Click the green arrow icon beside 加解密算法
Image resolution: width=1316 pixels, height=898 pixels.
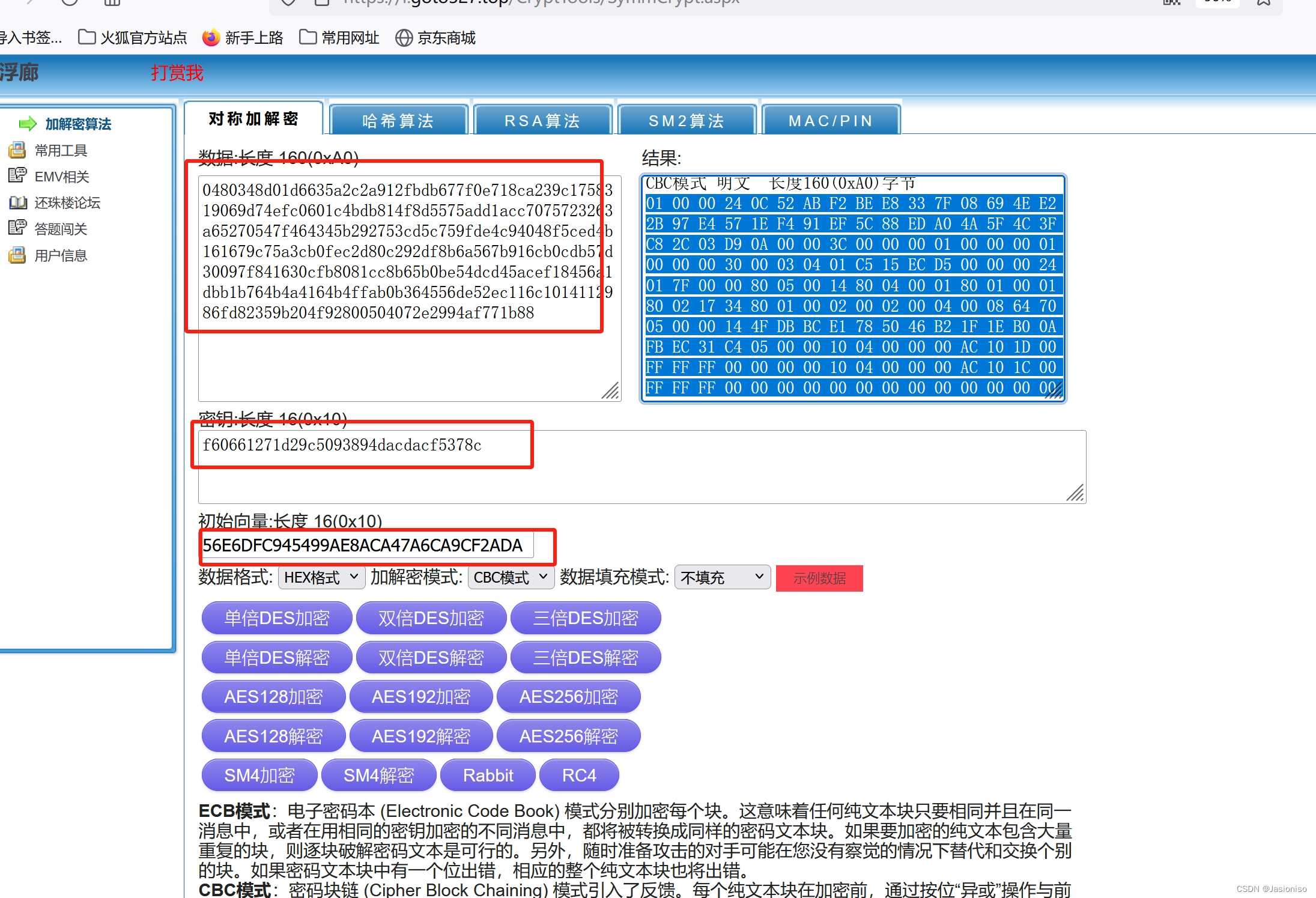[x=28, y=124]
